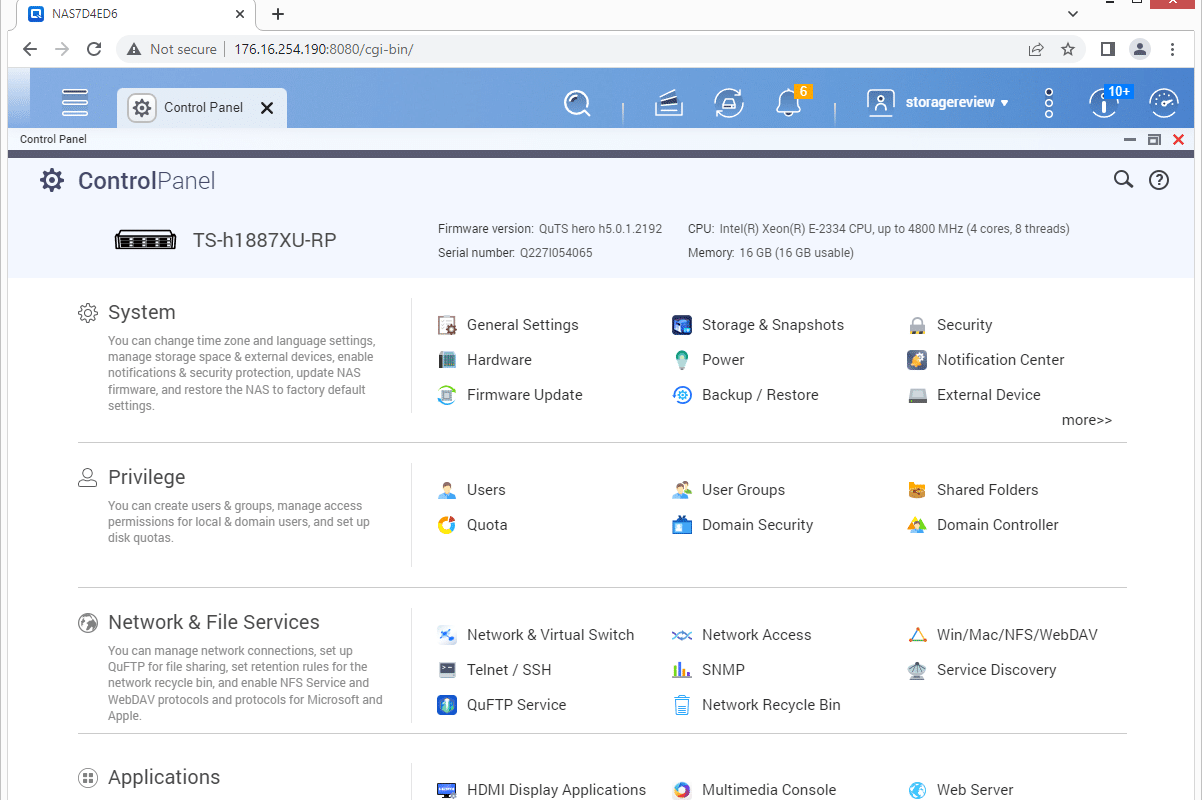Image resolution: width=1202 pixels, height=800 pixels.
Task: Open the Multimedia Console link
Action: click(x=769, y=790)
